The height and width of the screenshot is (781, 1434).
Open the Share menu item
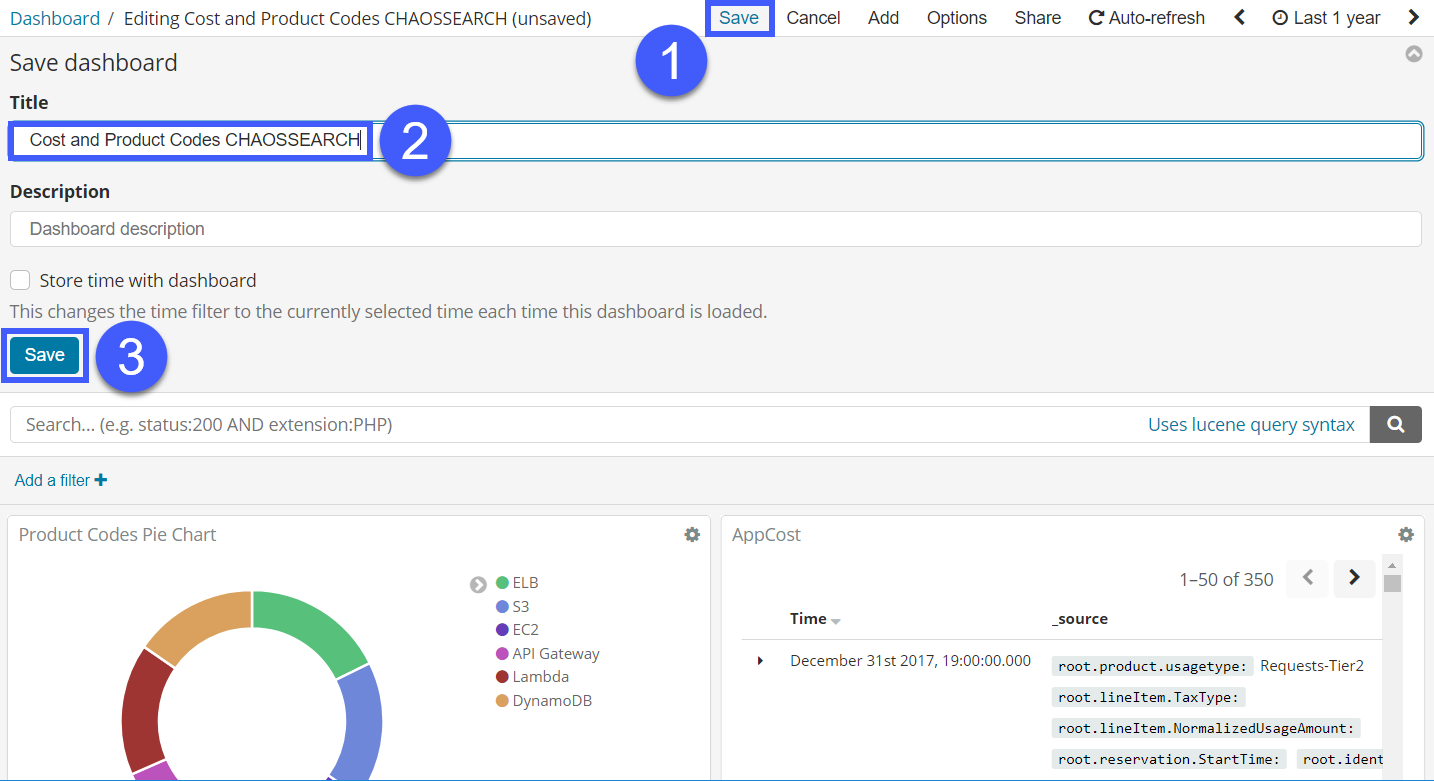point(1038,18)
